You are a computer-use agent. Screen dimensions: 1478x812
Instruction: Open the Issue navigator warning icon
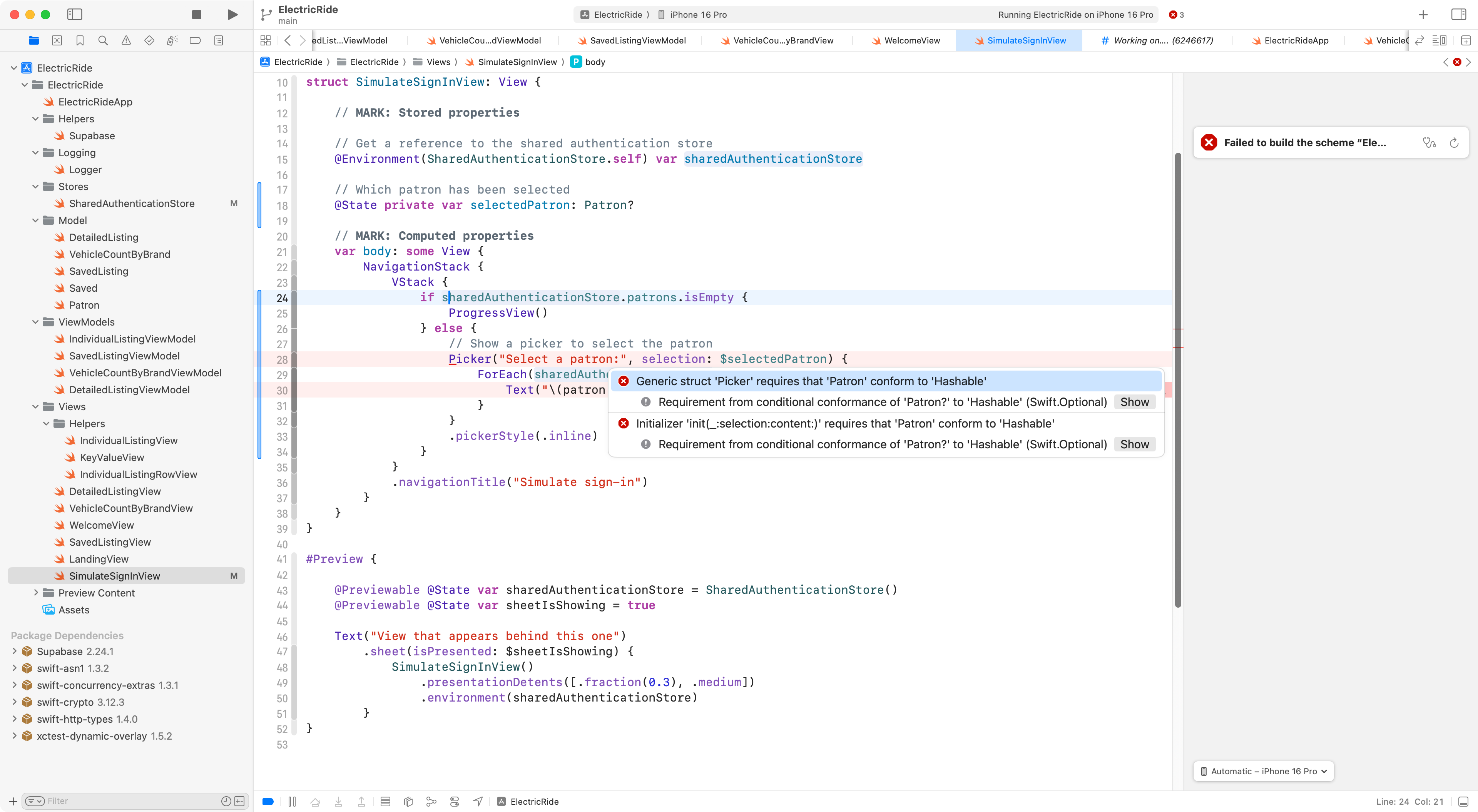click(126, 41)
